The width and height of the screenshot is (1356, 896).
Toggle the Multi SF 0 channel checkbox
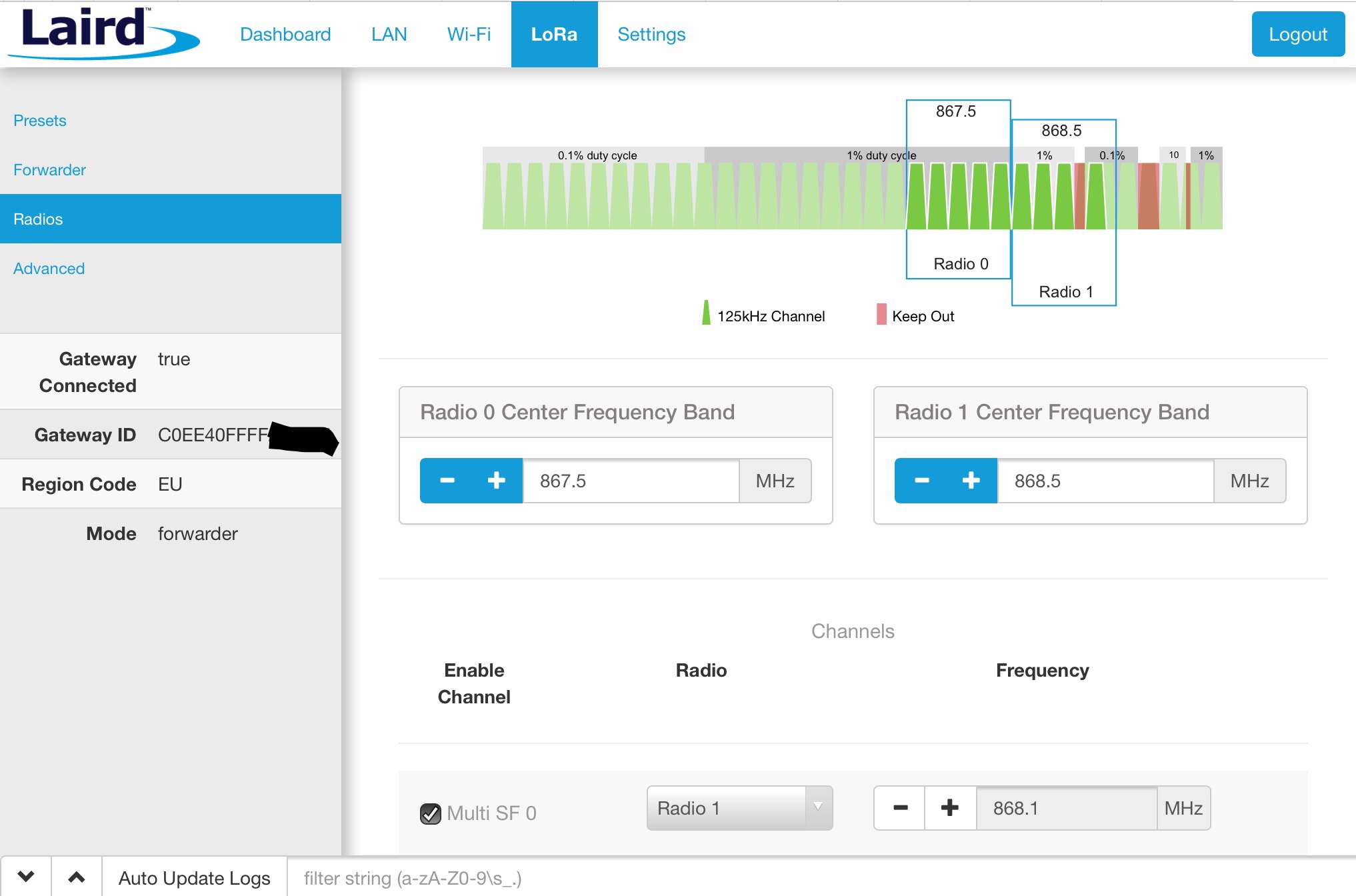[431, 813]
